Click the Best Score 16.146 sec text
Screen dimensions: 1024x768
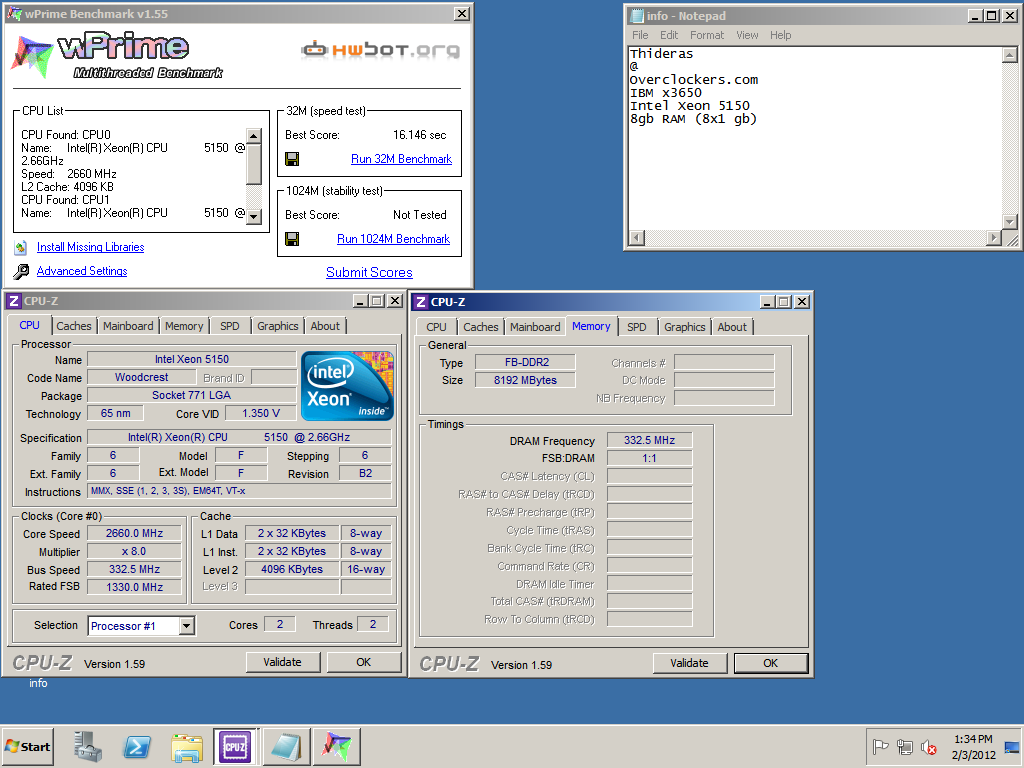point(419,135)
